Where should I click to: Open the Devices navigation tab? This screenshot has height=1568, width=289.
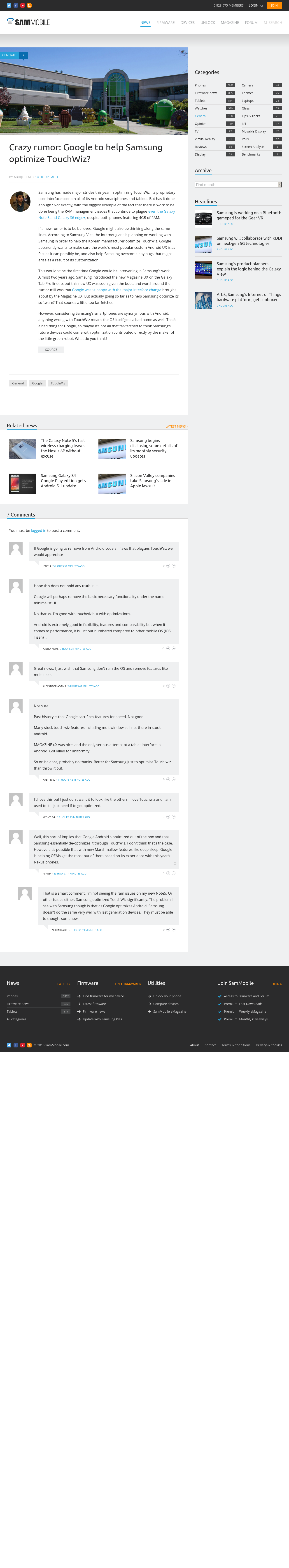(x=187, y=23)
